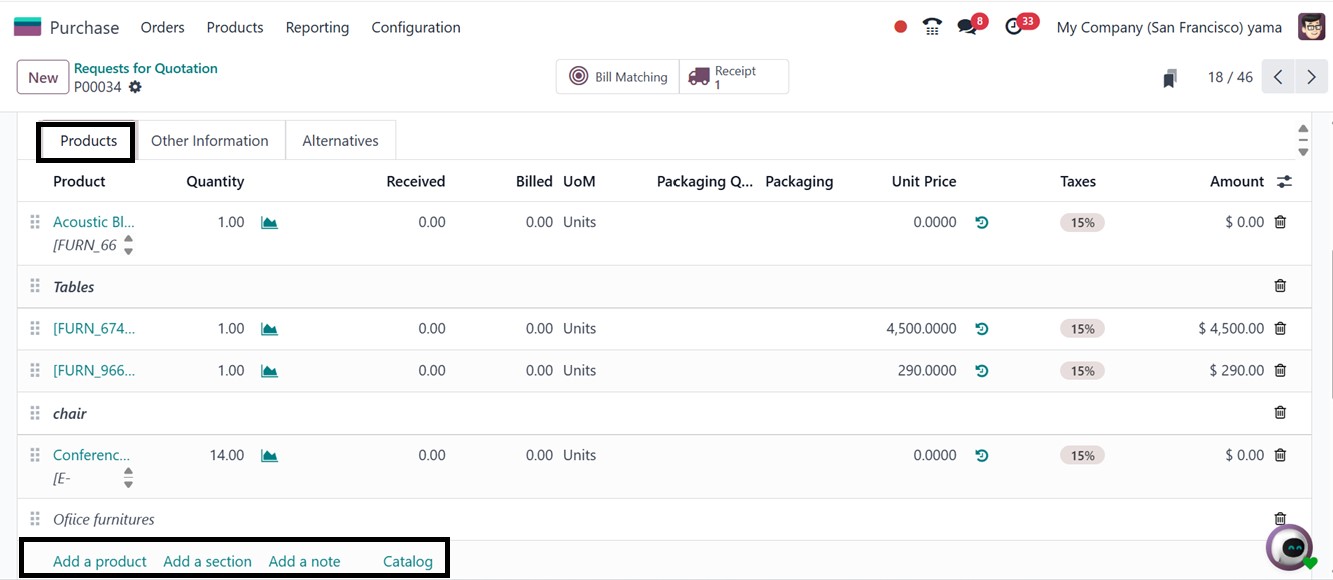Go to the next record arrow
The height and width of the screenshot is (580, 1333).
[1311, 77]
